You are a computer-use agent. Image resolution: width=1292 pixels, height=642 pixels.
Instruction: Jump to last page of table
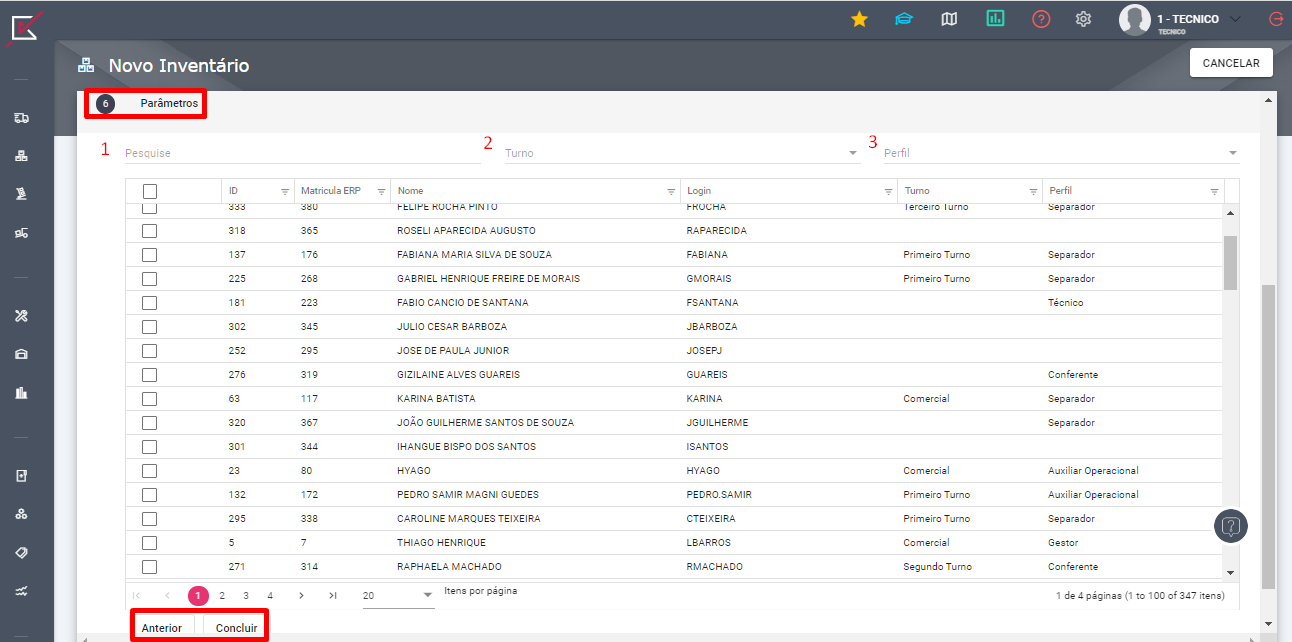333,596
